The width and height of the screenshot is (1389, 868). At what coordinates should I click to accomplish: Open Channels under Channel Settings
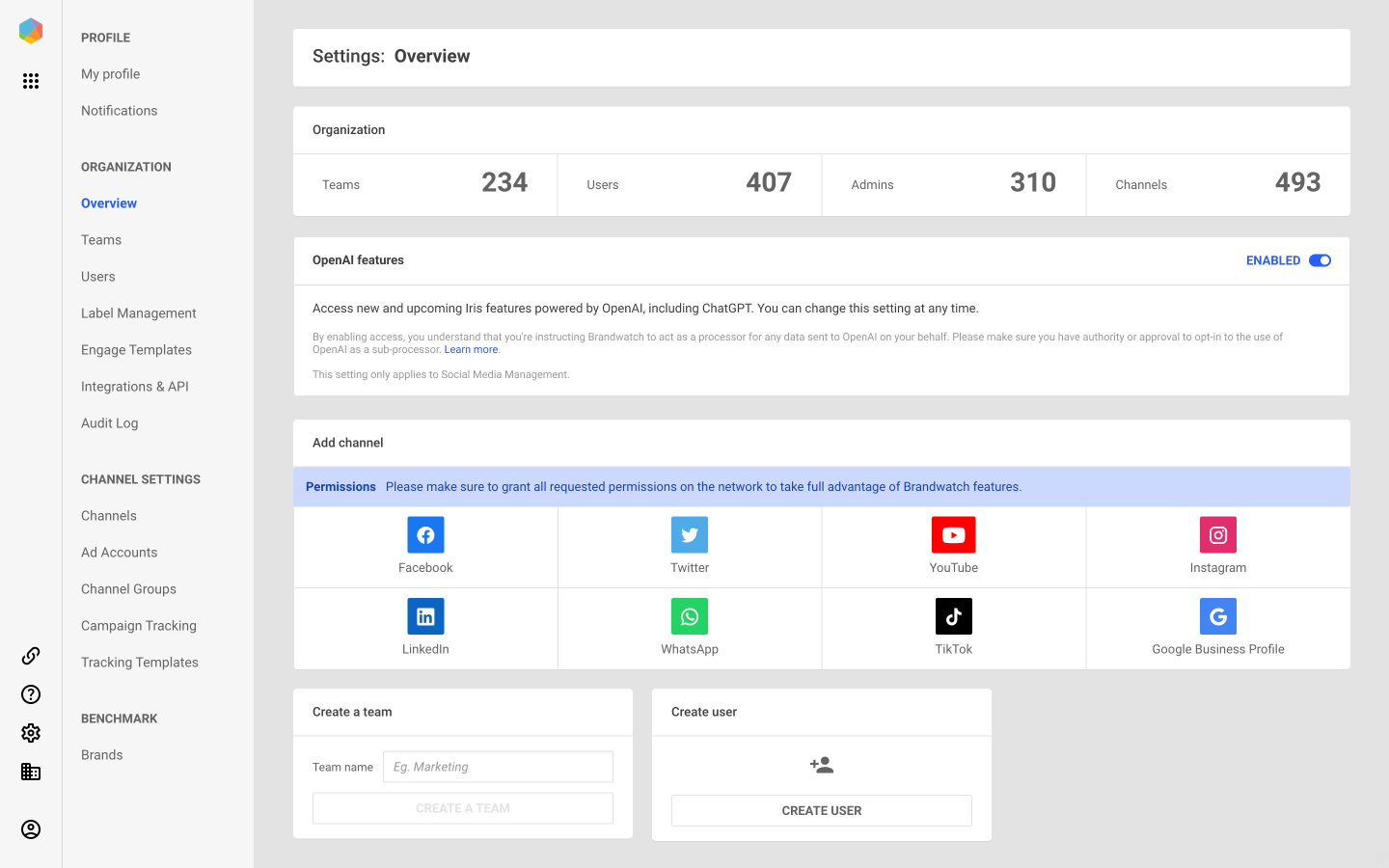pyautogui.click(x=109, y=516)
